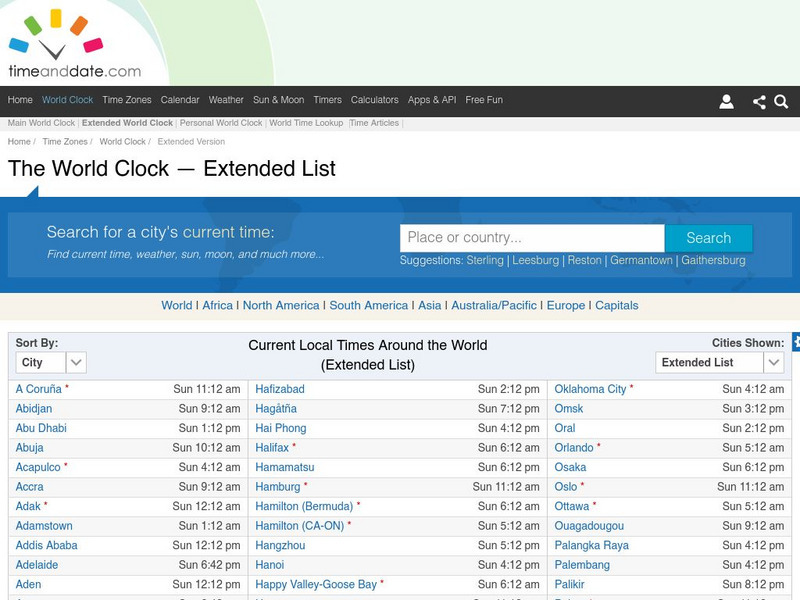This screenshot has width=800, height=600.
Task: Open Time Articles submenu link
Action: tap(374, 123)
